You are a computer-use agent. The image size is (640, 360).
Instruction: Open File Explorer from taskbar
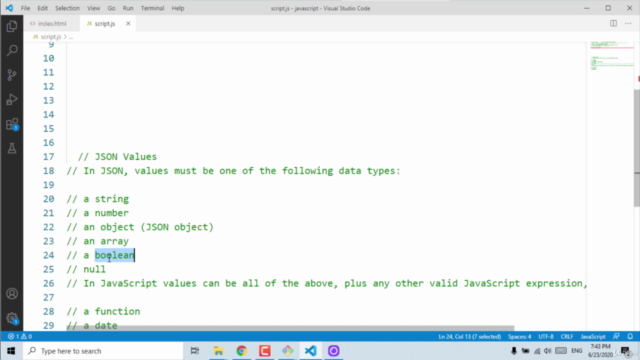coord(218,351)
